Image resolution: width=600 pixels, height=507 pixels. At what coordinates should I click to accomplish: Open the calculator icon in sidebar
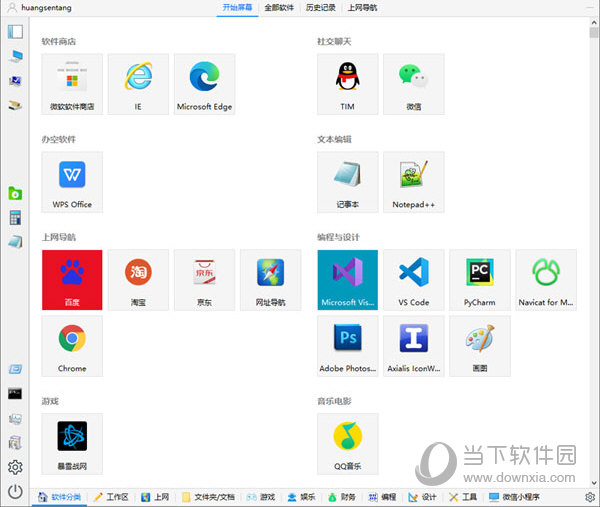point(15,218)
